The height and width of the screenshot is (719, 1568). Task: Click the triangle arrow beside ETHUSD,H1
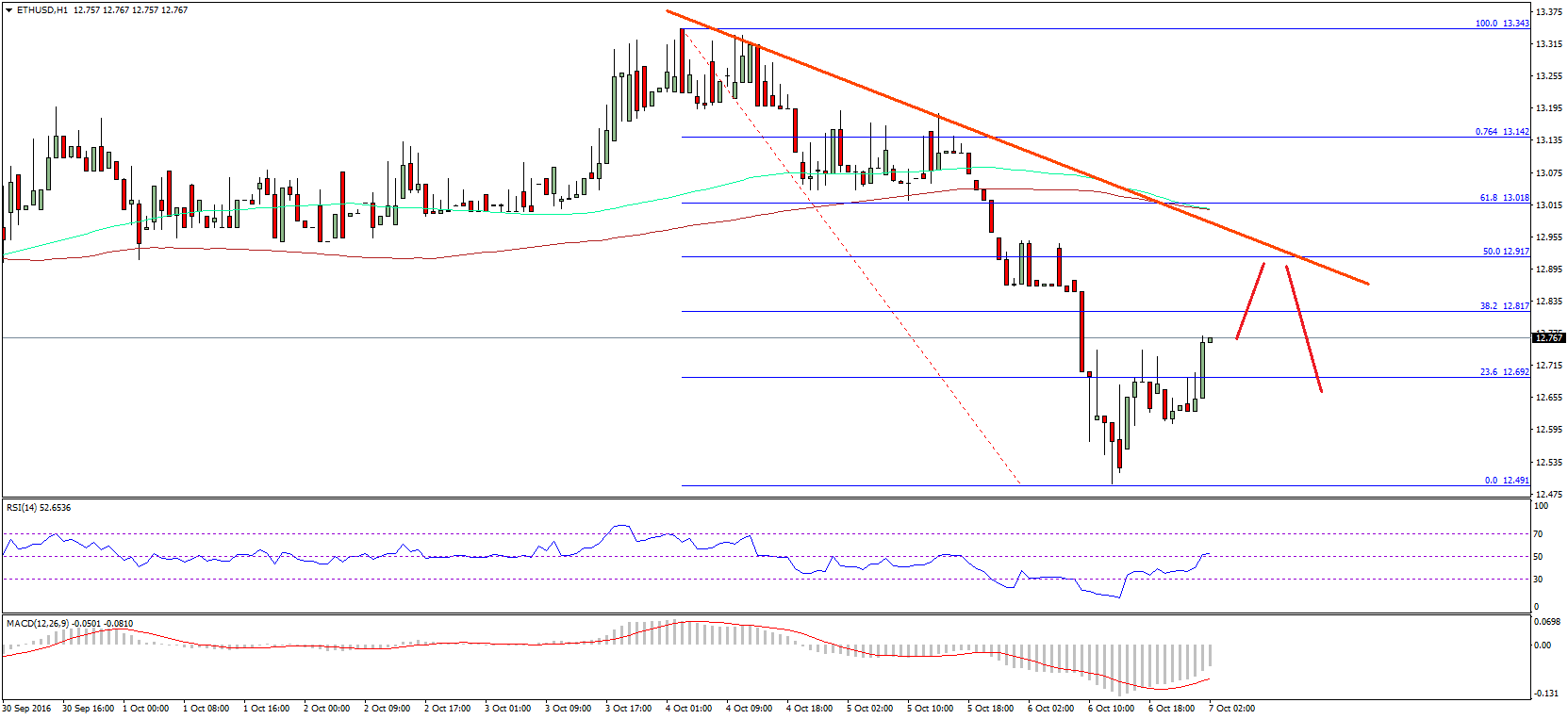coord(9,10)
